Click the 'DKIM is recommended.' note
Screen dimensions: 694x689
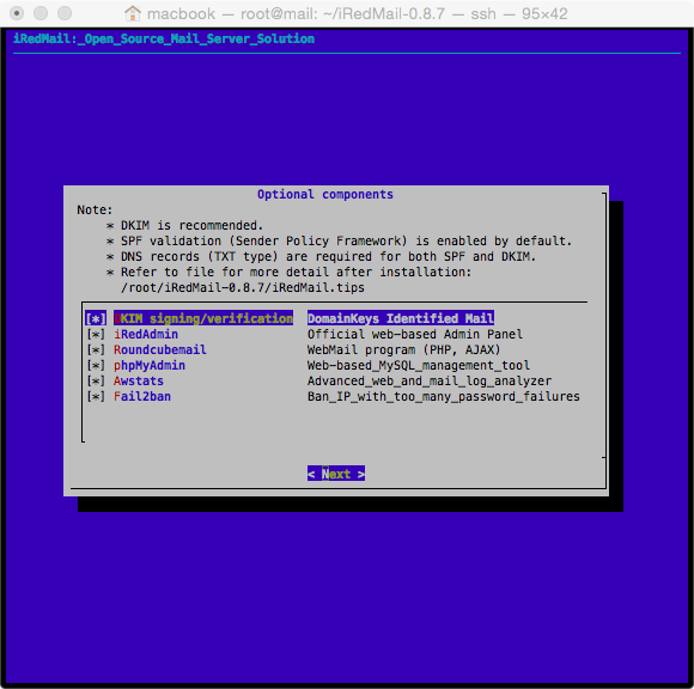(192, 225)
